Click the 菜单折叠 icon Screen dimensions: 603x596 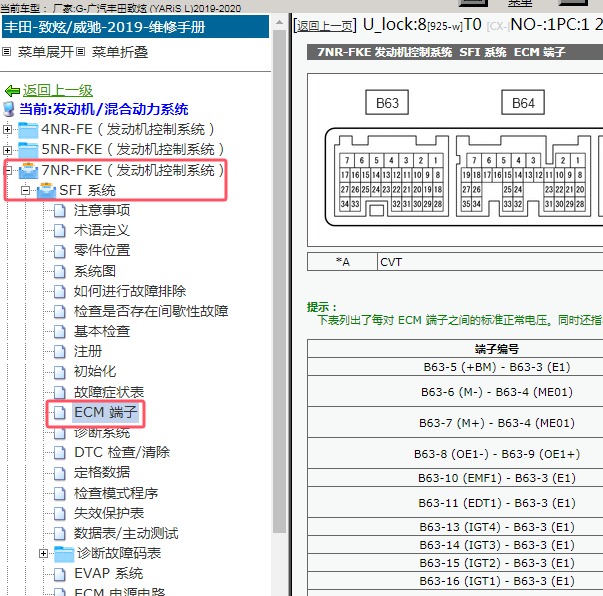click(80, 52)
